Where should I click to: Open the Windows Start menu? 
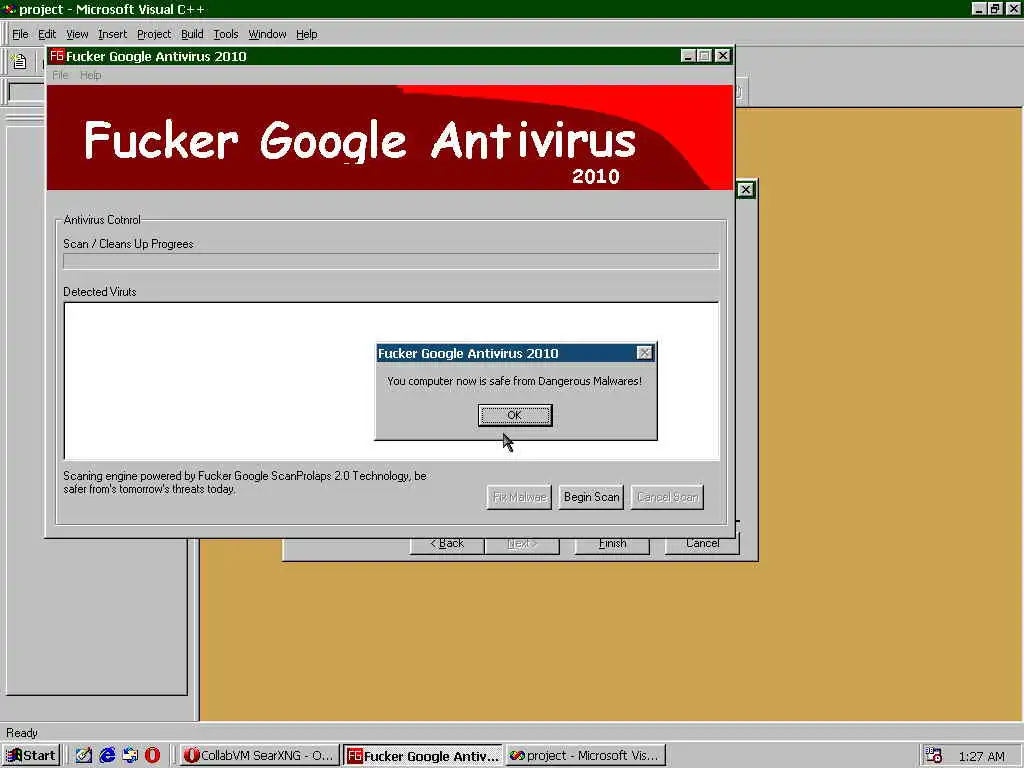[x=31, y=756]
